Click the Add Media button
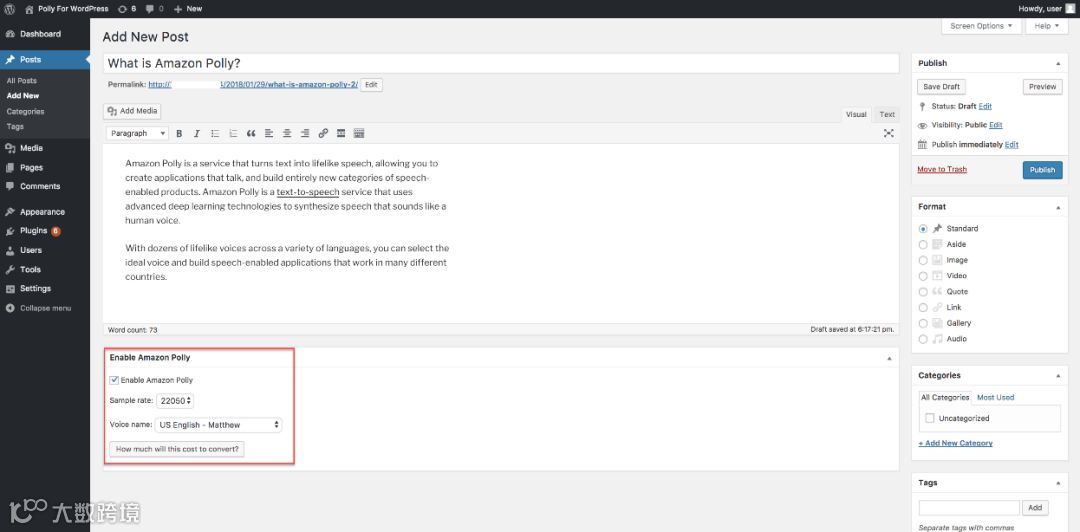 point(133,111)
